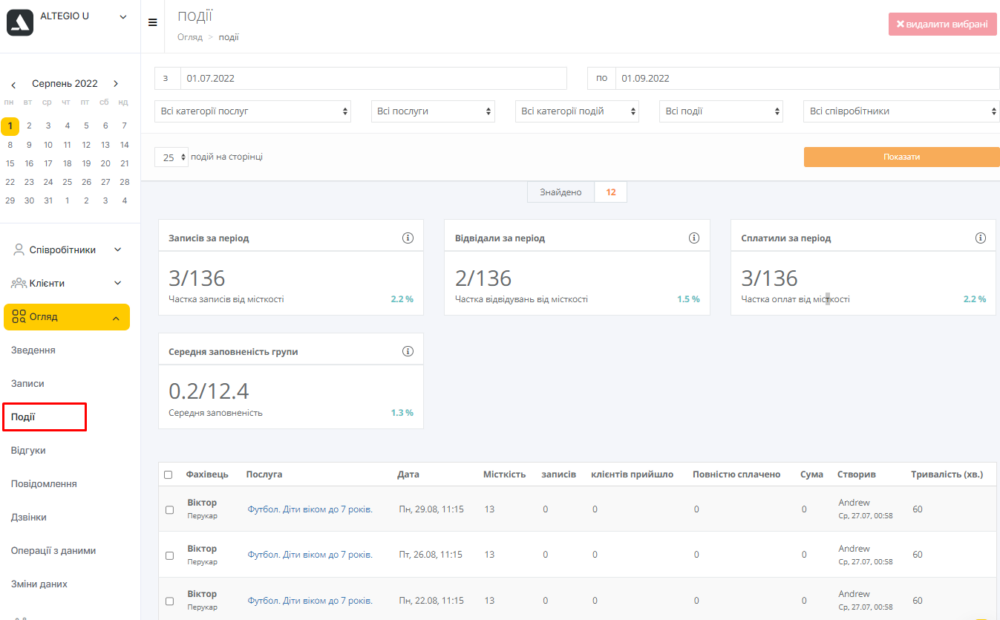Click the Місткість column header
This screenshot has width=1000, height=620.
504,475
